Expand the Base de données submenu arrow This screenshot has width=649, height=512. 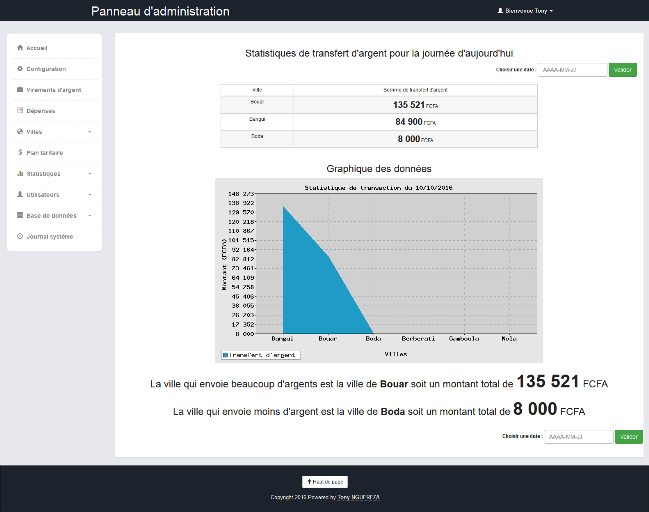tap(90, 216)
